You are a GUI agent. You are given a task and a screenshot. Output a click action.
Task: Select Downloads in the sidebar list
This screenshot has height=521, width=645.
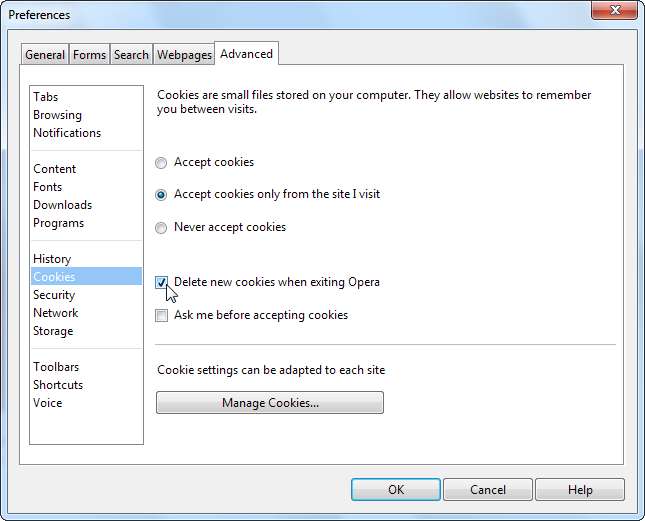click(x=62, y=205)
